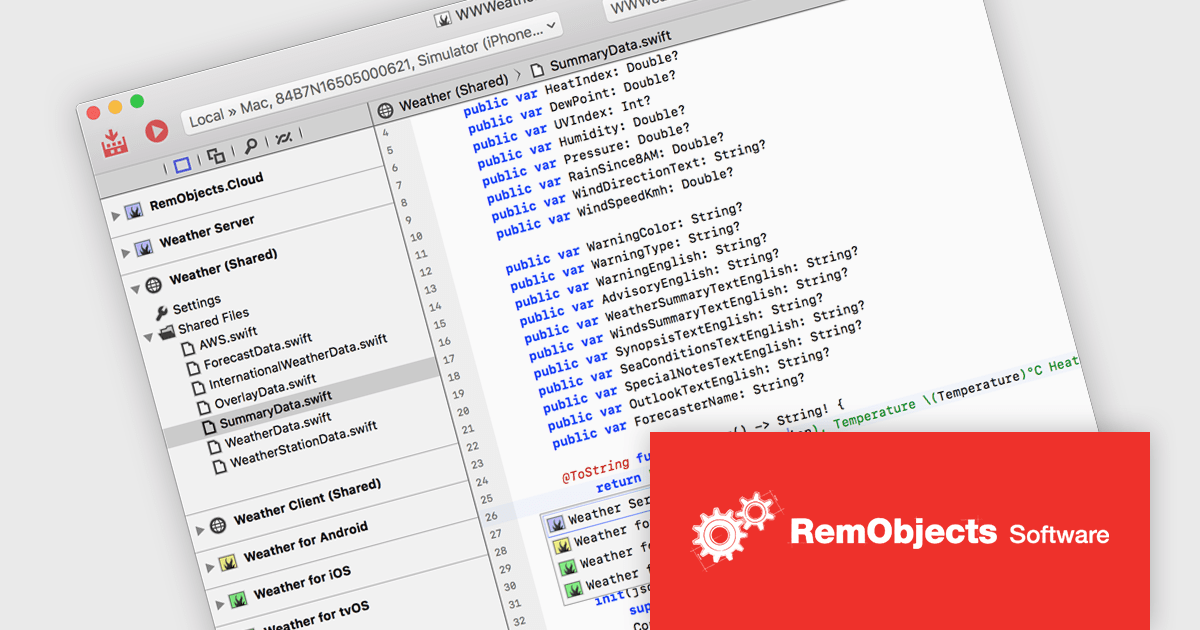
Task: Open the magnifying glass search pane
Action: 249,147
